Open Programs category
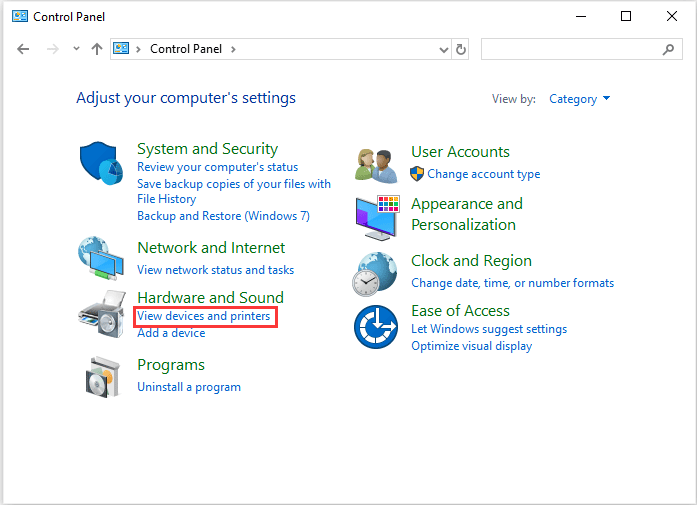 click(x=171, y=365)
